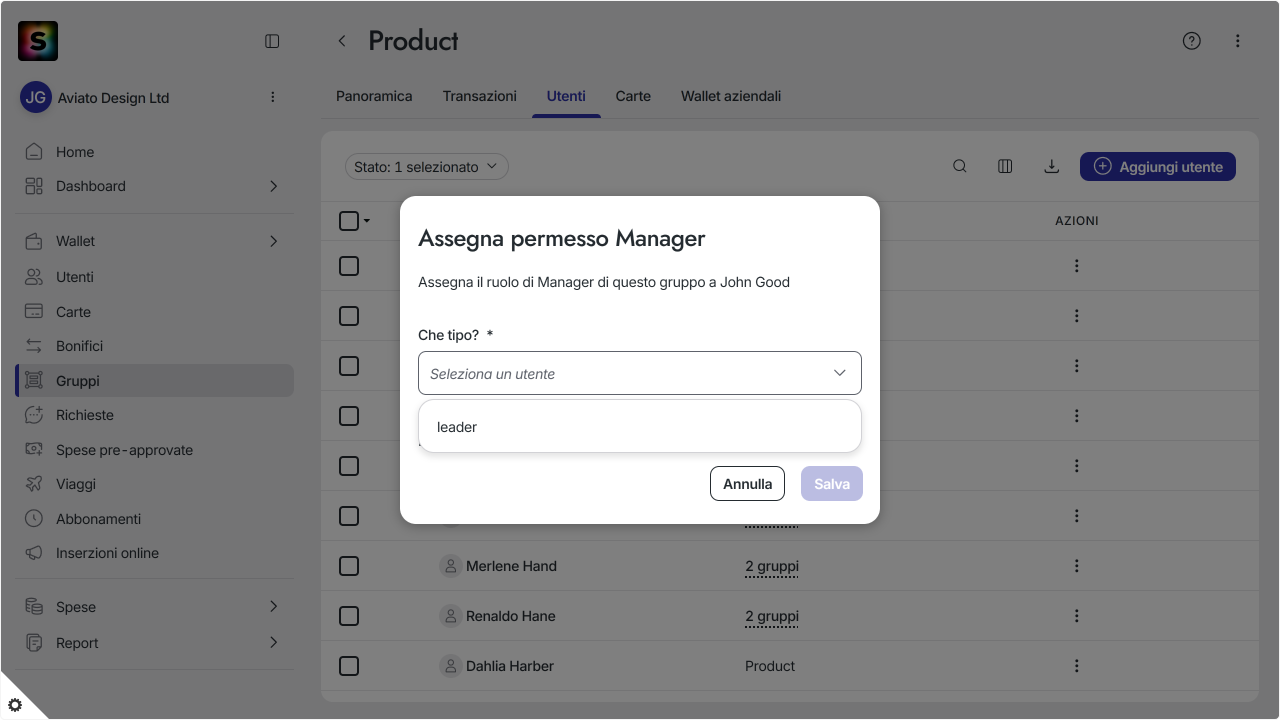Open Spese pre-approvate in sidebar
The width and height of the screenshot is (1280, 720).
tap(155, 450)
